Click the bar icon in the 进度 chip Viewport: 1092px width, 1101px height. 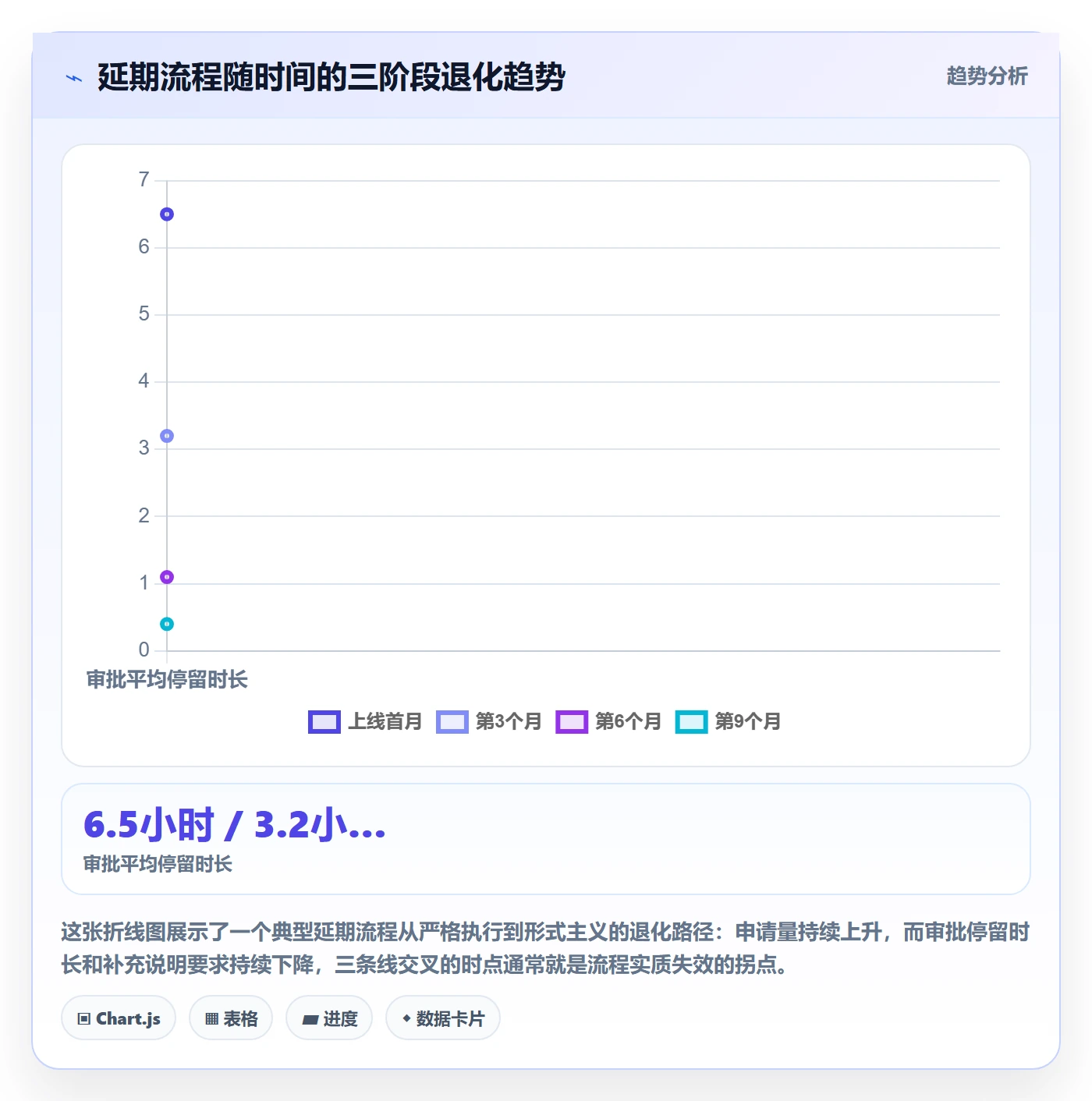pos(310,1019)
